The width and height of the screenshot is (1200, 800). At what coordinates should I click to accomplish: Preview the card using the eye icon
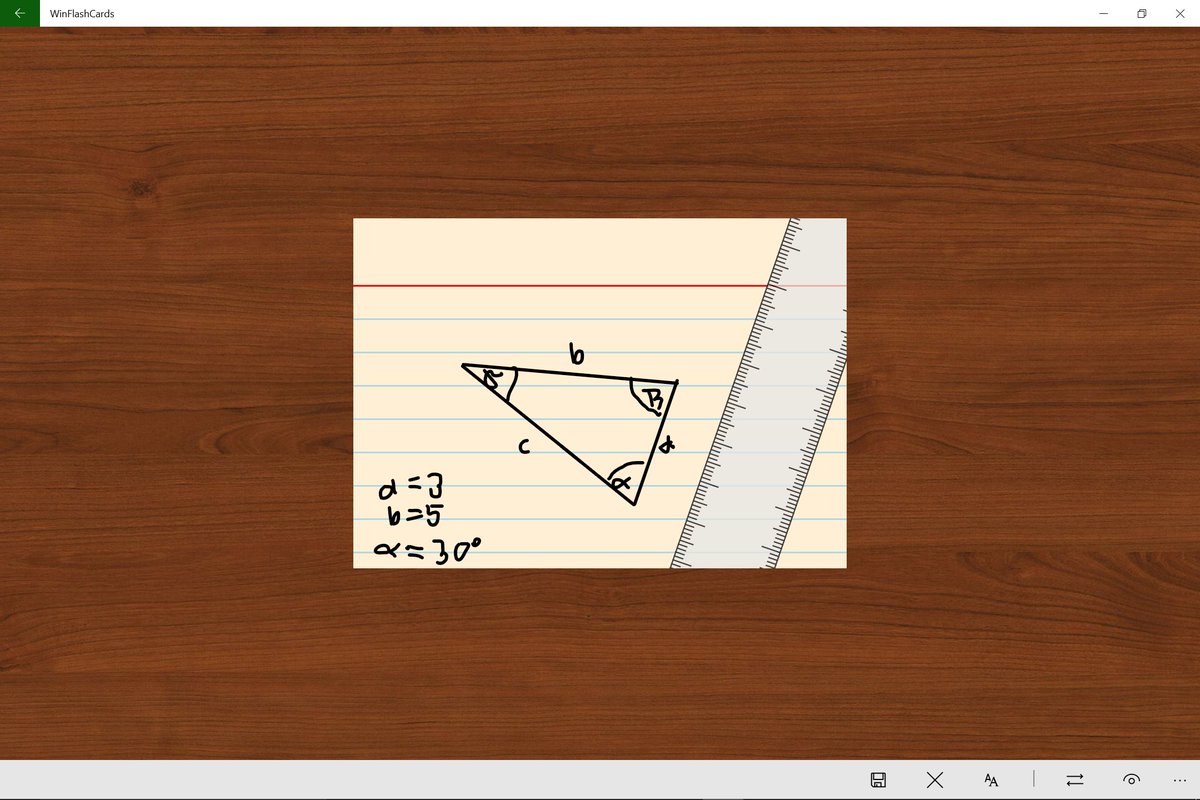[1132, 780]
